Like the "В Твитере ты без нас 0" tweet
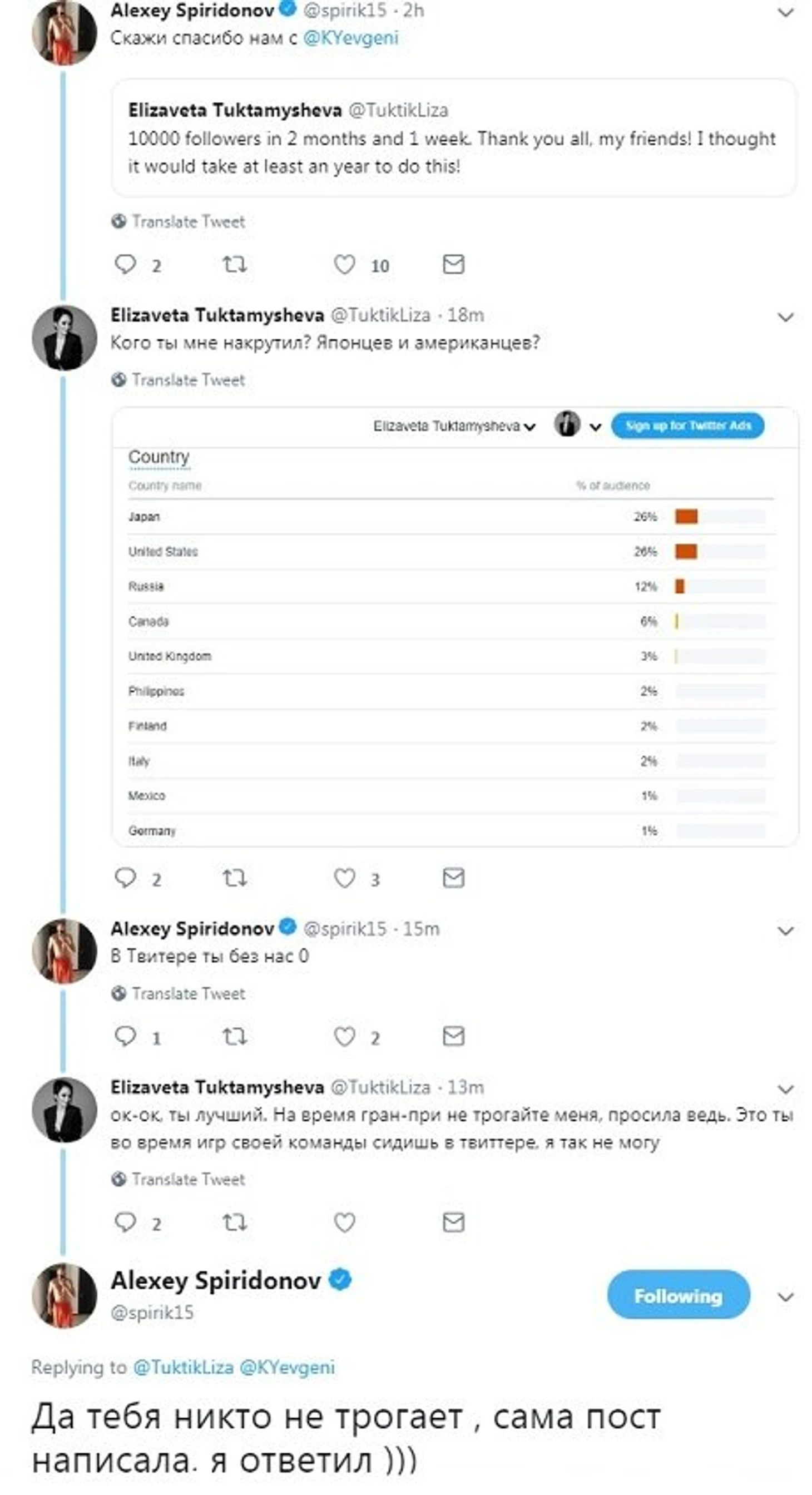 click(x=344, y=1036)
